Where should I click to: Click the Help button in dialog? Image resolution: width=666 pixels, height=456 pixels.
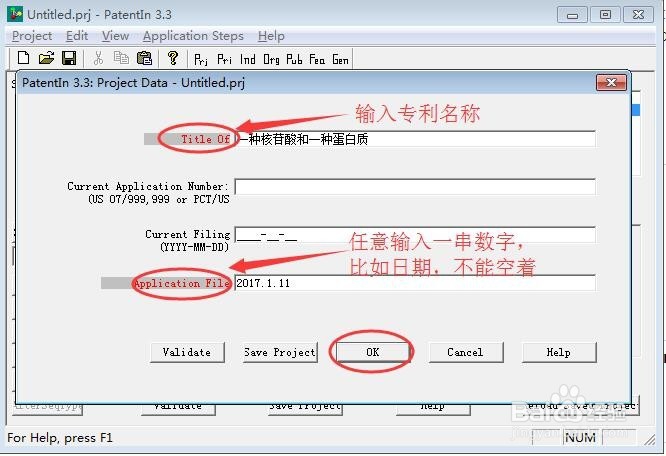[559, 352]
